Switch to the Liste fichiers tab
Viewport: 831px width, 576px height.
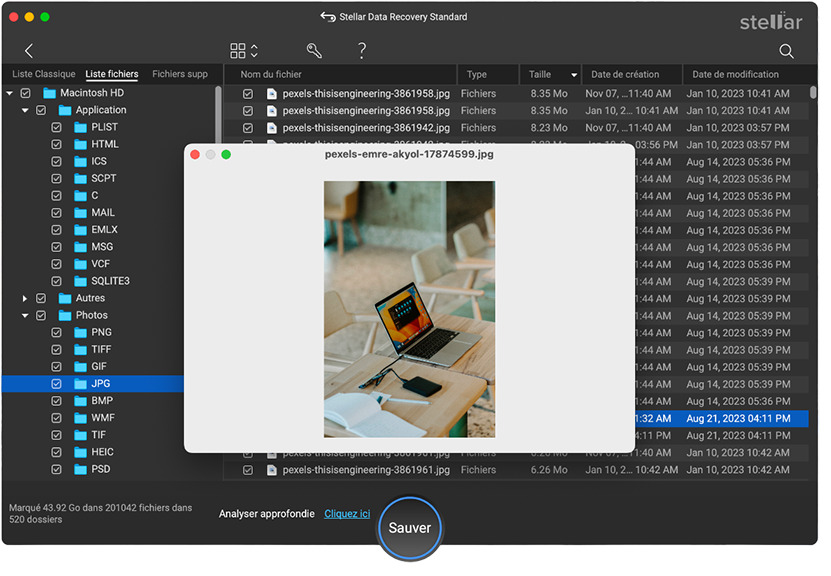click(x=113, y=75)
